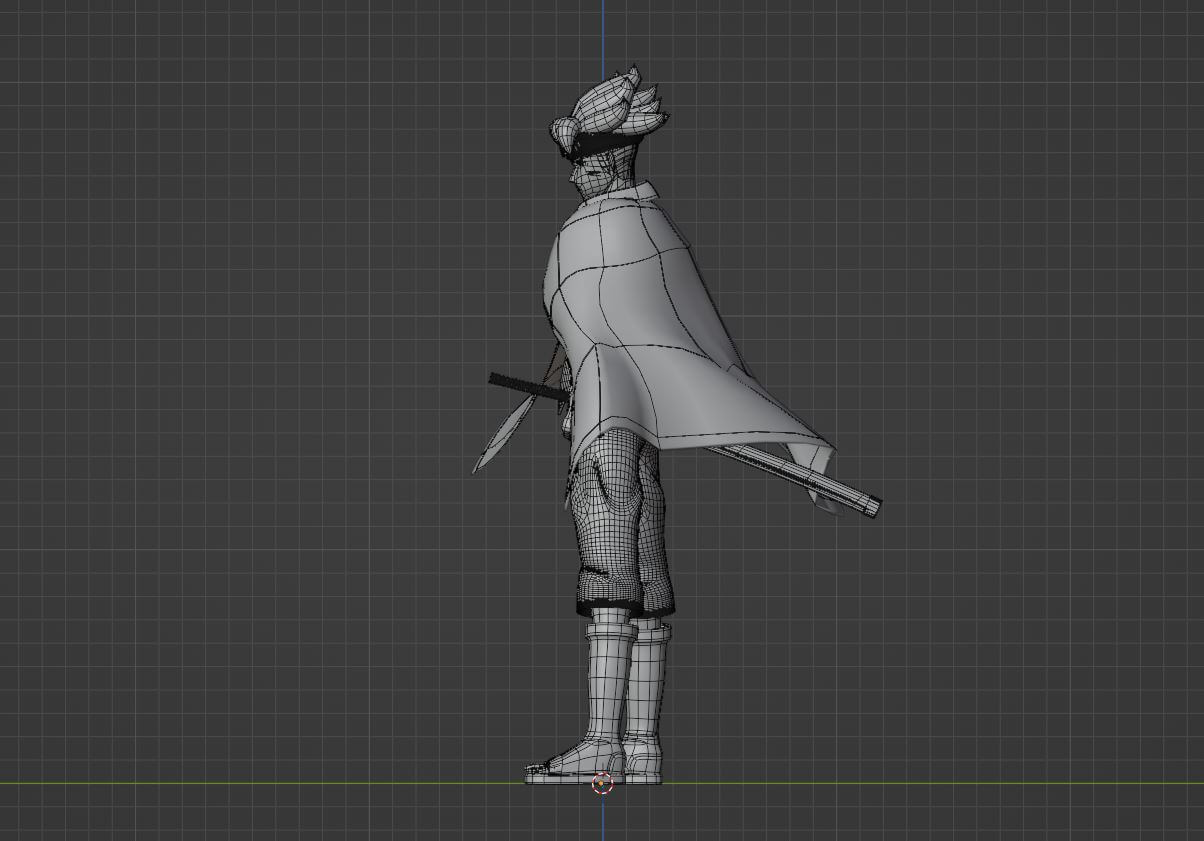Click the green Y axis line at left

[x=200, y=783]
